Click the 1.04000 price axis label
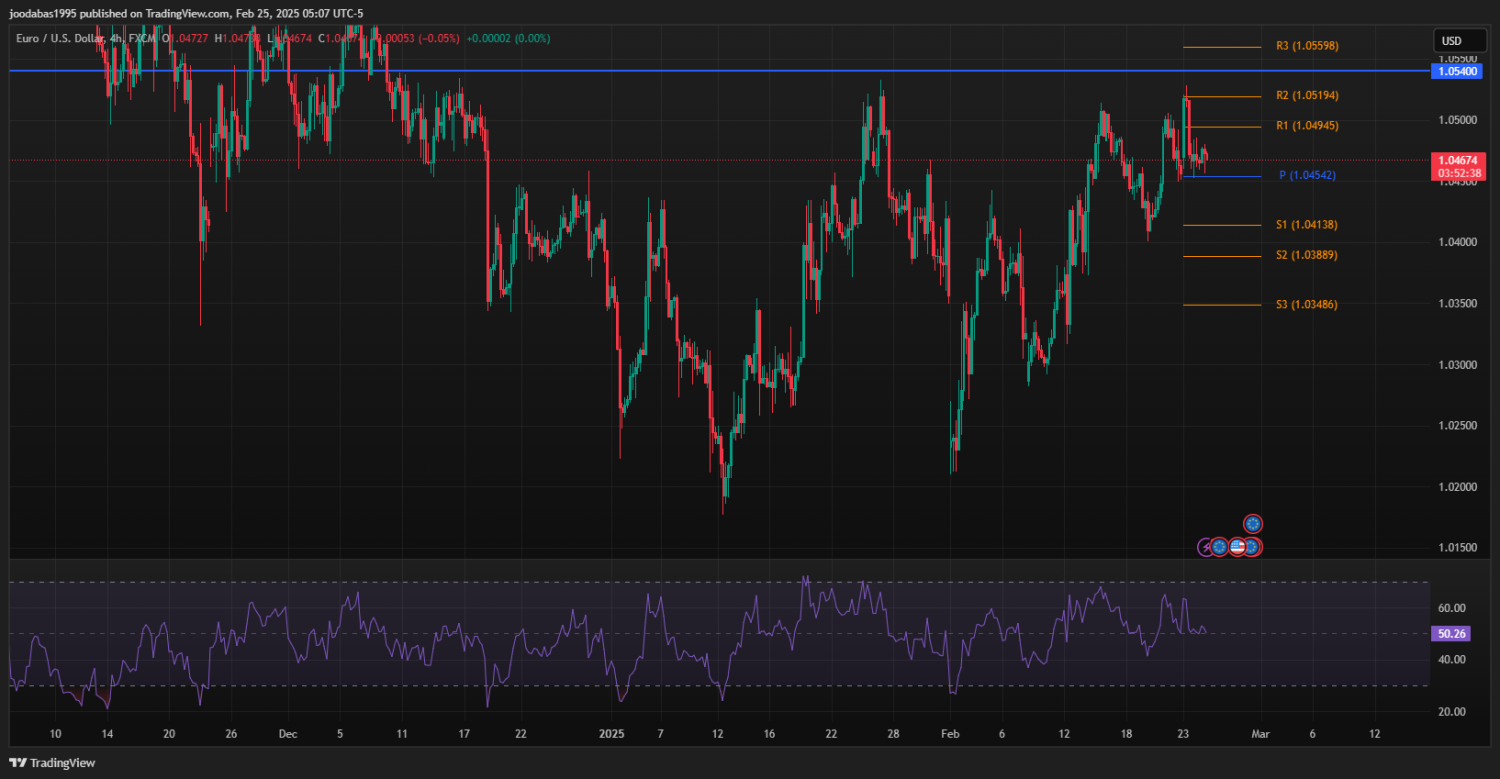This screenshot has height=779, width=1500. (x=1458, y=242)
